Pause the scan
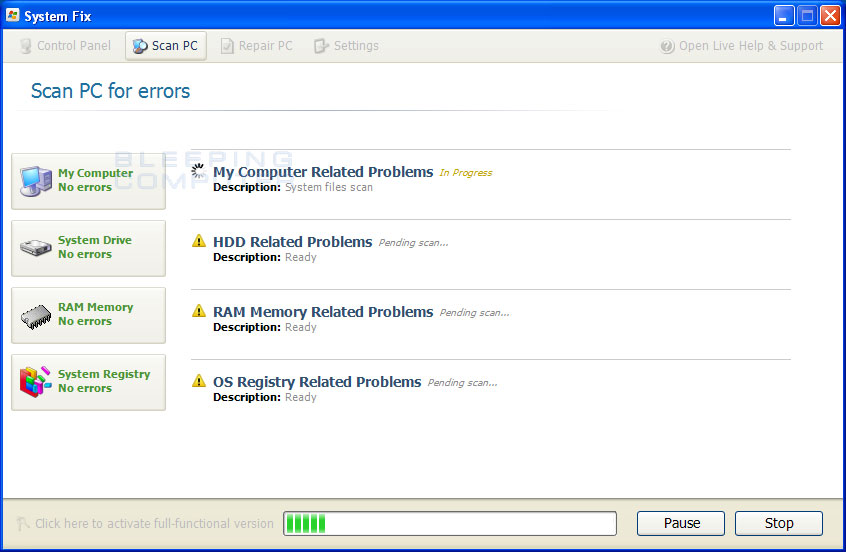The height and width of the screenshot is (552, 846). pyautogui.click(x=681, y=523)
